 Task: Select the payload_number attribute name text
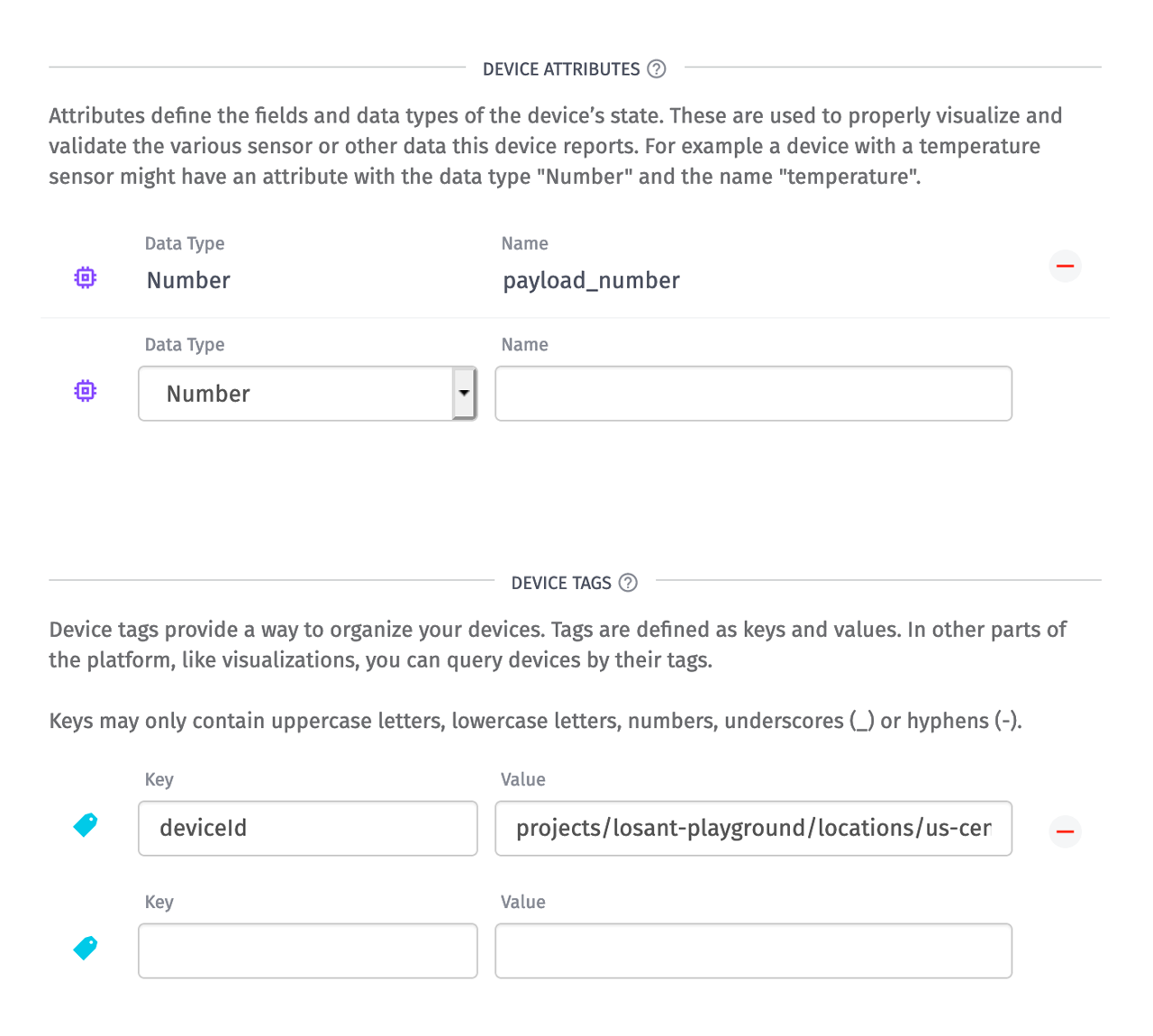click(x=591, y=280)
